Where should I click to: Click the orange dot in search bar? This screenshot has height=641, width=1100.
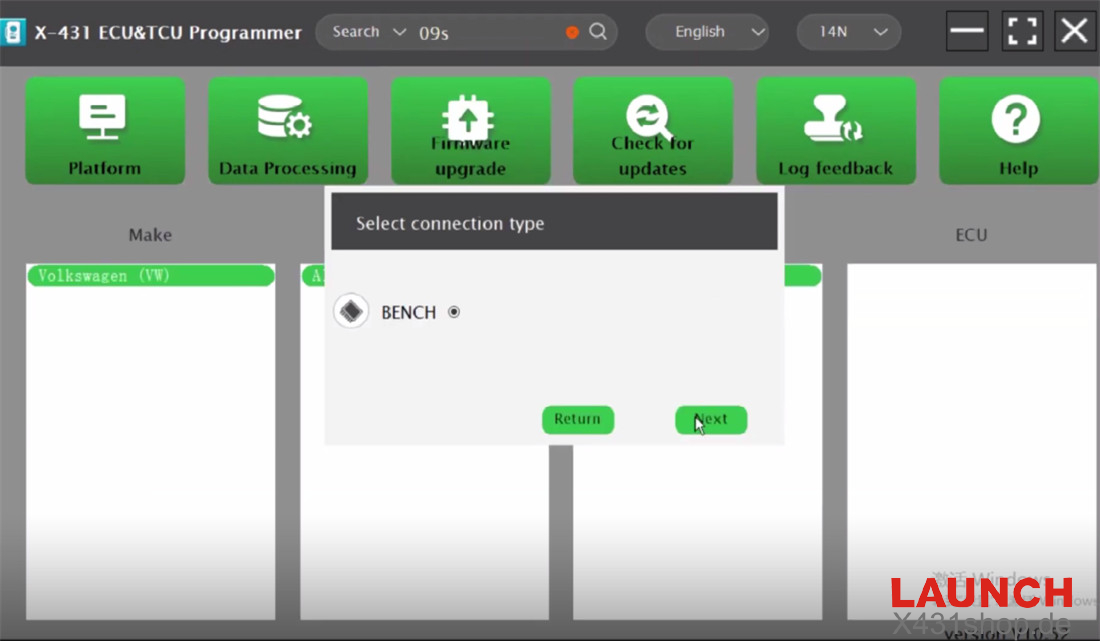[x=572, y=32]
